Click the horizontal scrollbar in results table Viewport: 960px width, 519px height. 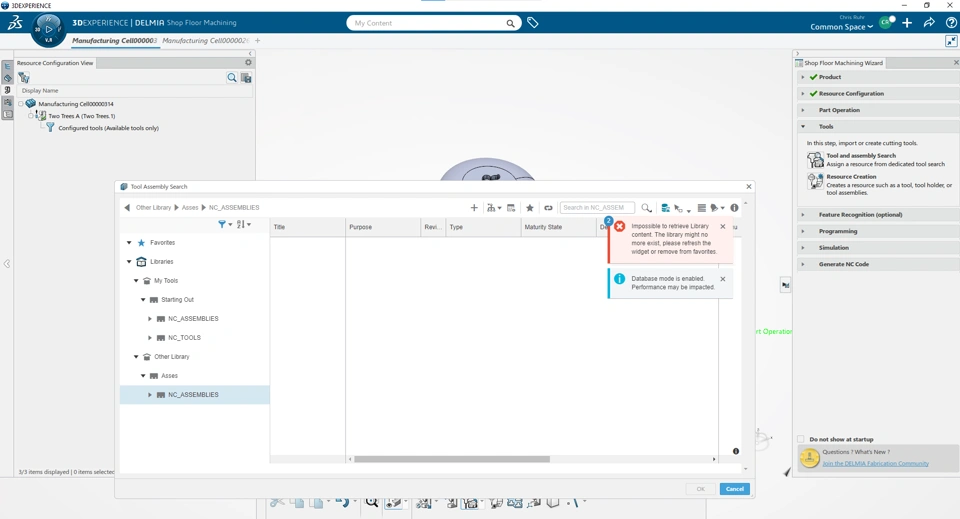click(452, 459)
